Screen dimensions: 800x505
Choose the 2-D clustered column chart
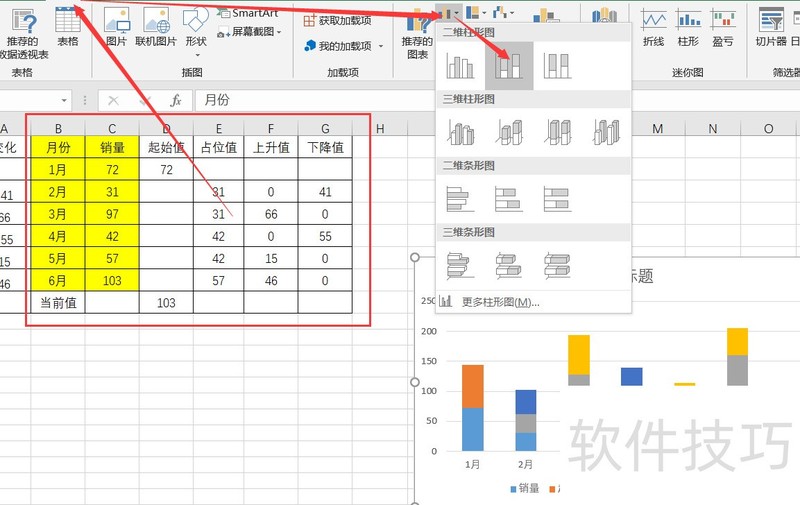tap(460, 66)
